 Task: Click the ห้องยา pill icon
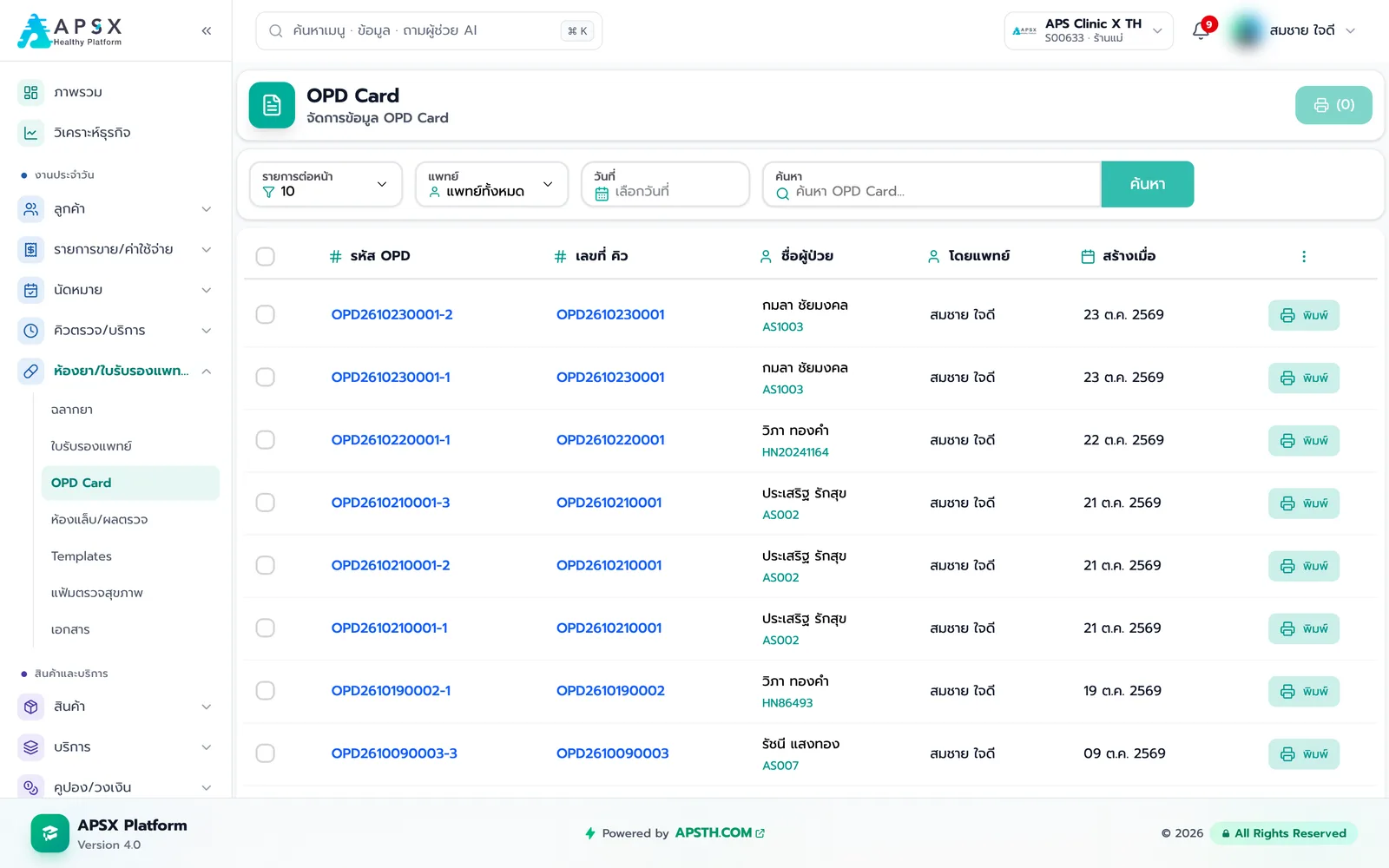coord(31,372)
